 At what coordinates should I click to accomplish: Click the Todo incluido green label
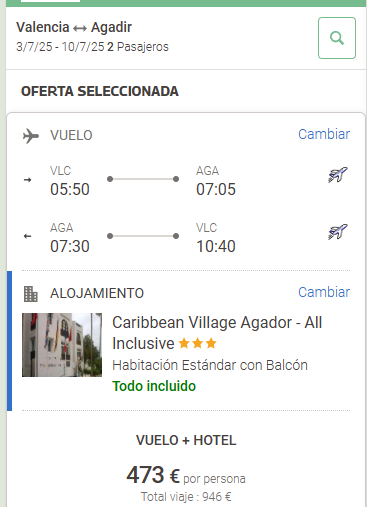pyautogui.click(x=154, y=386)
